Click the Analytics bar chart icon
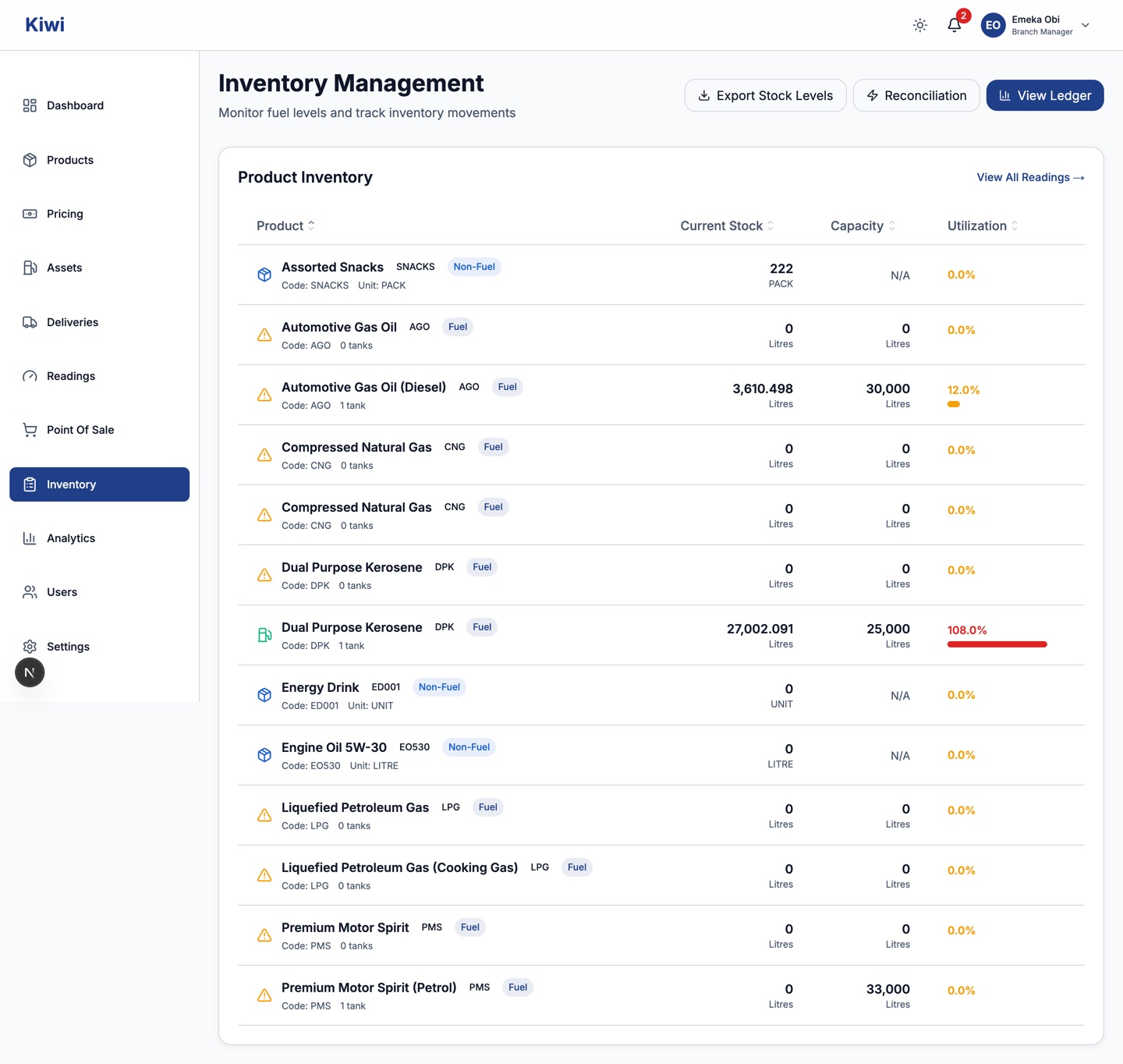 pos(30,538)
